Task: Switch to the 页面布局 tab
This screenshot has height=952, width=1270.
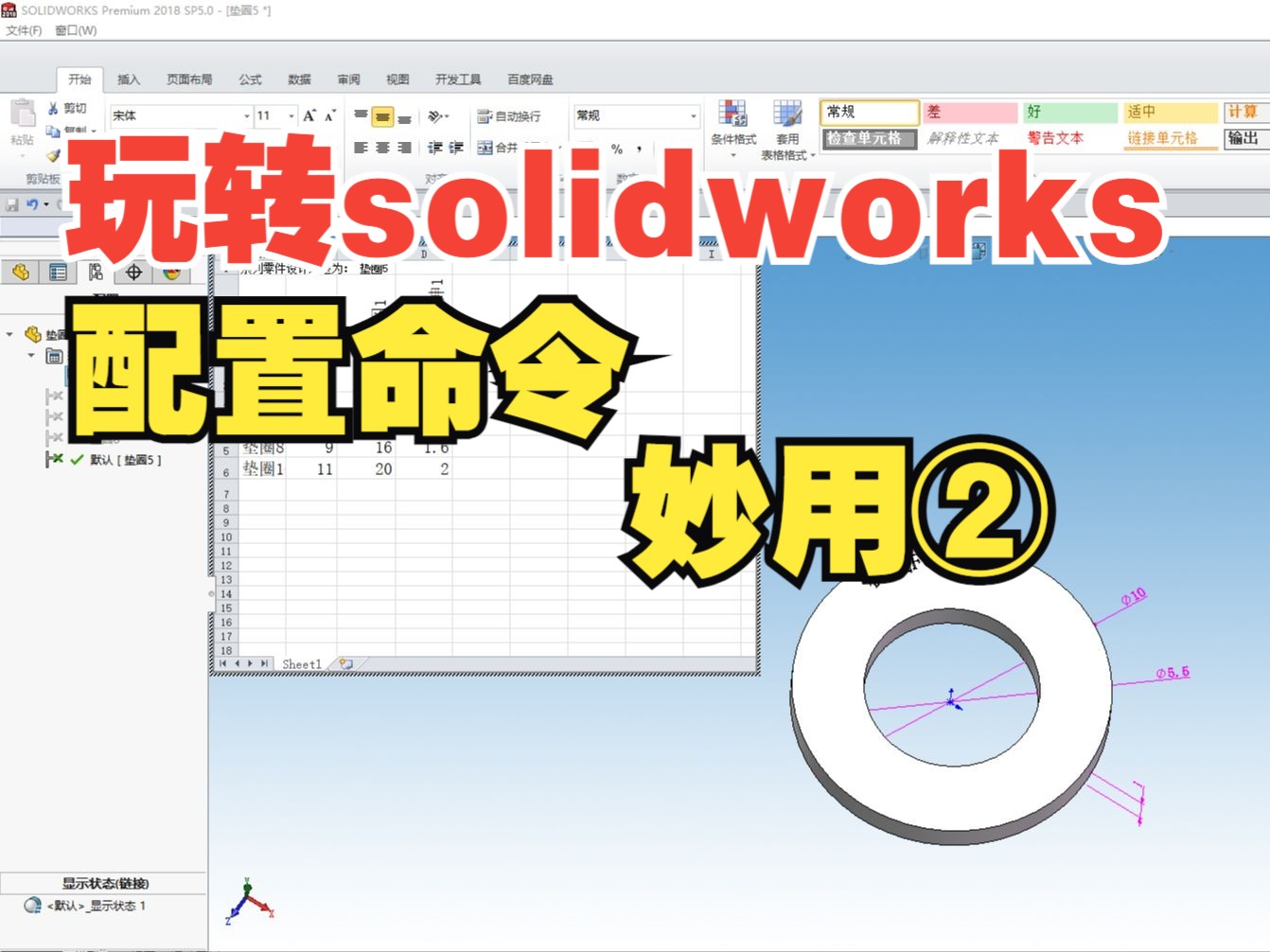Action: pos(189,79)
